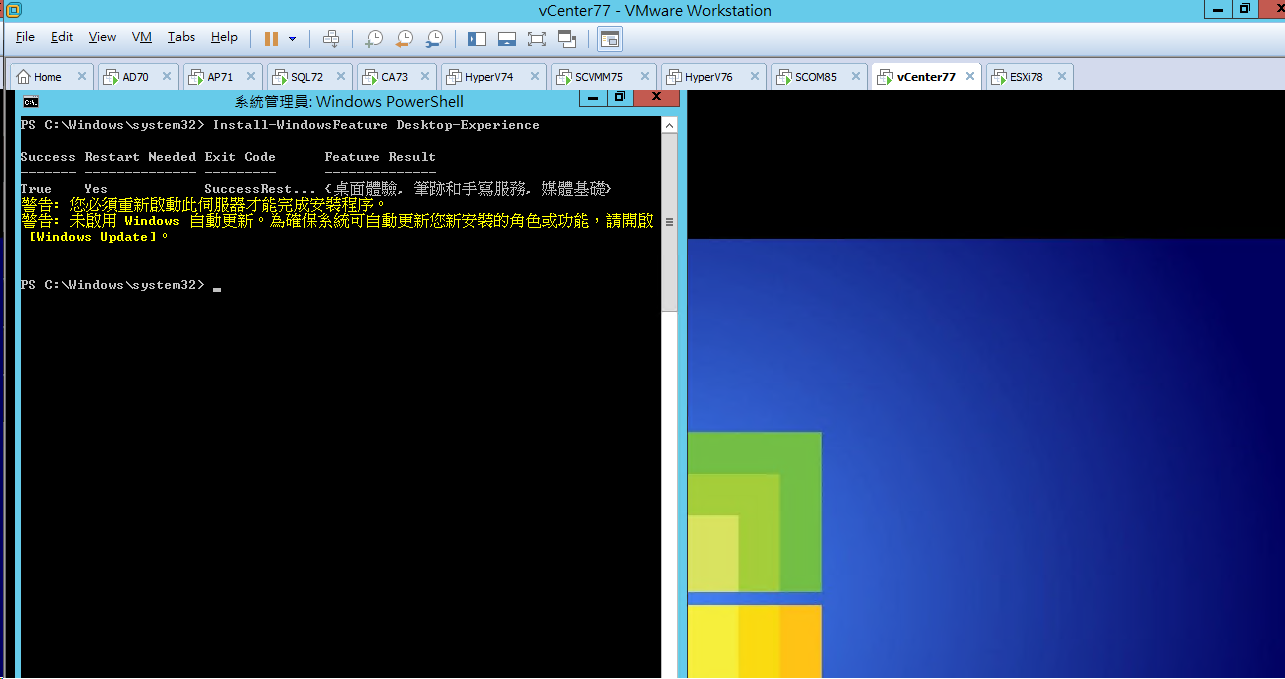1285x679 pixels.
Task: Open the Tabs menu
Action: [x=181, y=37]
